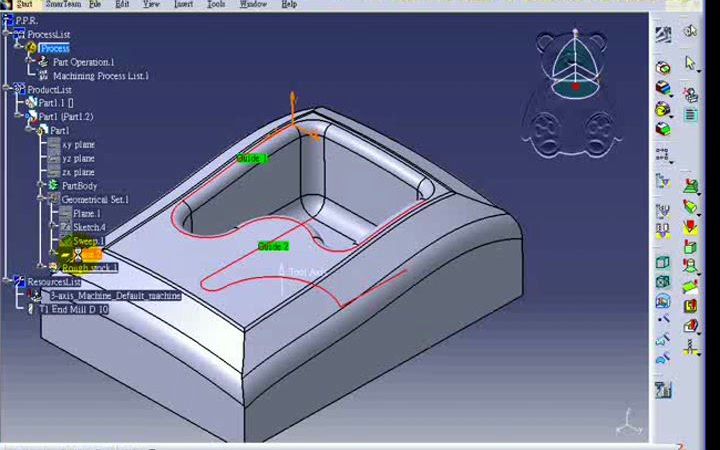Click the green cube with red tool icon
This screenshot has height=450, width=720.
click(x=690, y=247)
